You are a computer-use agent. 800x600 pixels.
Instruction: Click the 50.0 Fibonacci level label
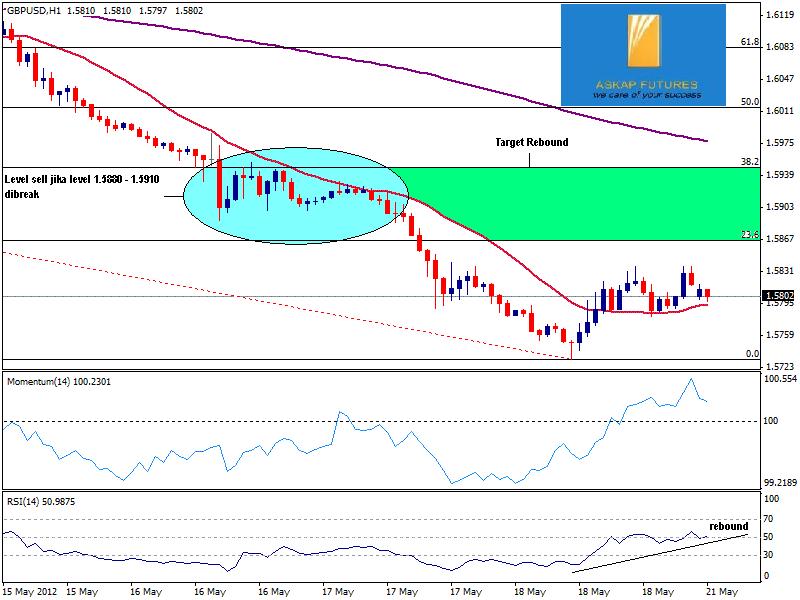pos(748,102)
